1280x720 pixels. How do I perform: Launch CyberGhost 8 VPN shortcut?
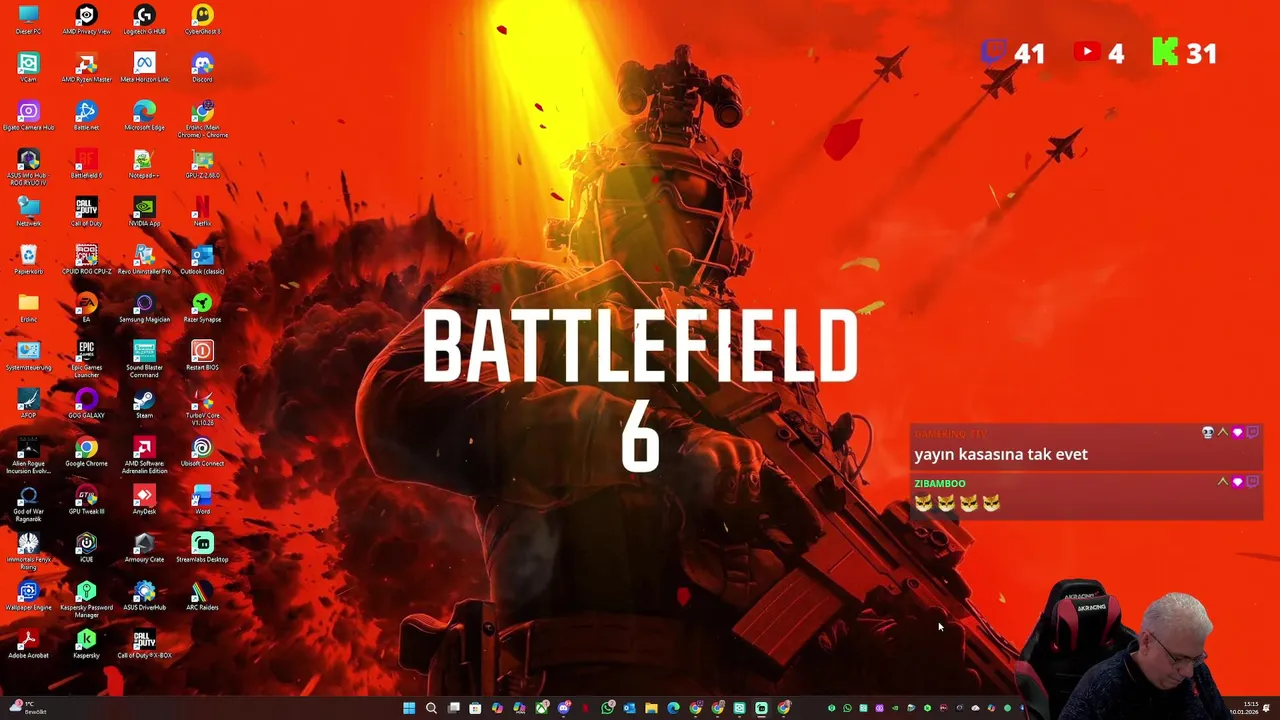pyautogui.click(x=202, y=19)
